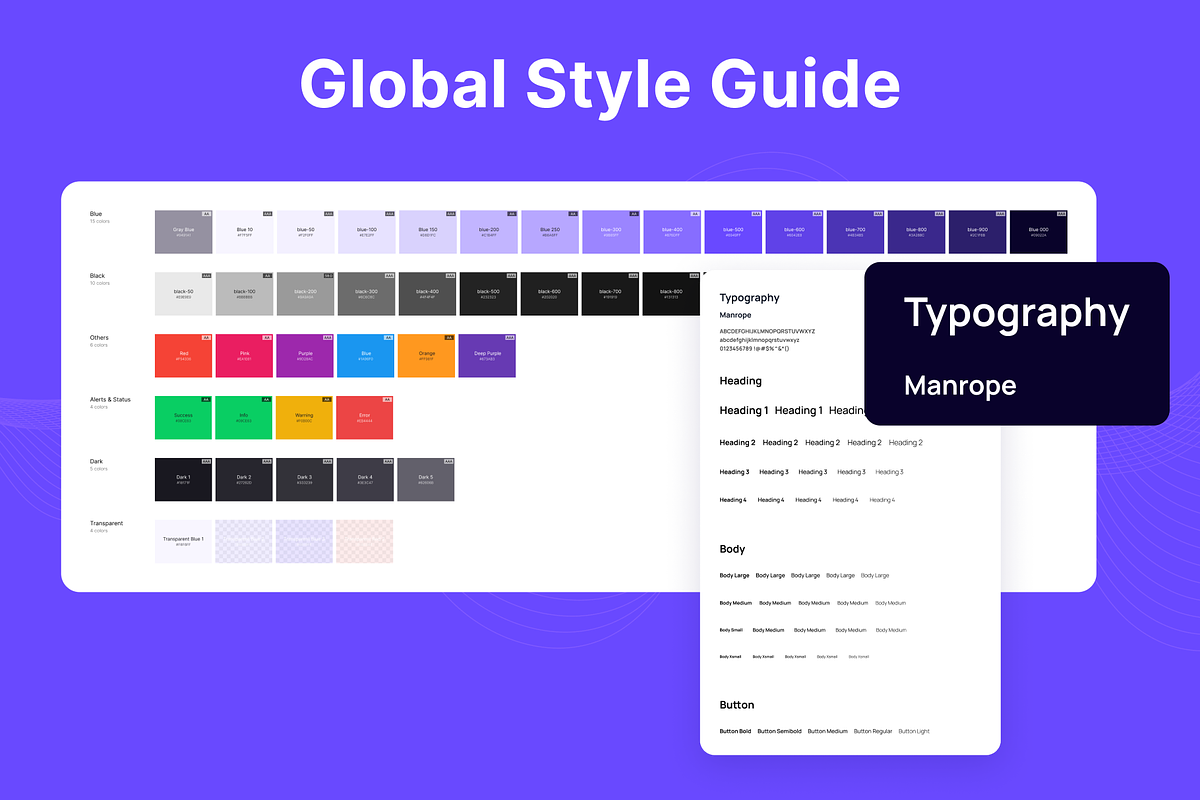Viewport: 1200px width, 800px height.
Task: Select the yellow Warning status swatch
Action: tap(305, 418)
